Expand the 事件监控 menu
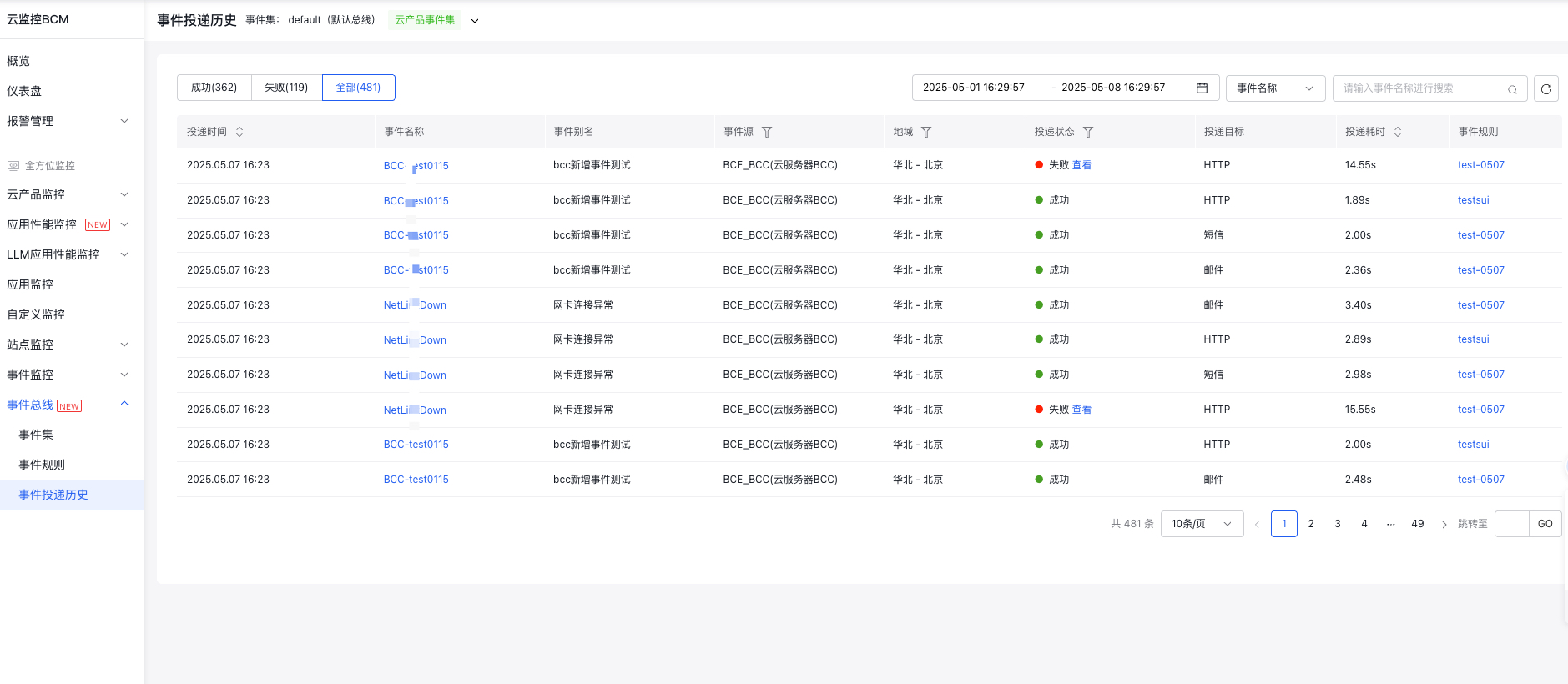 point(124,375)
